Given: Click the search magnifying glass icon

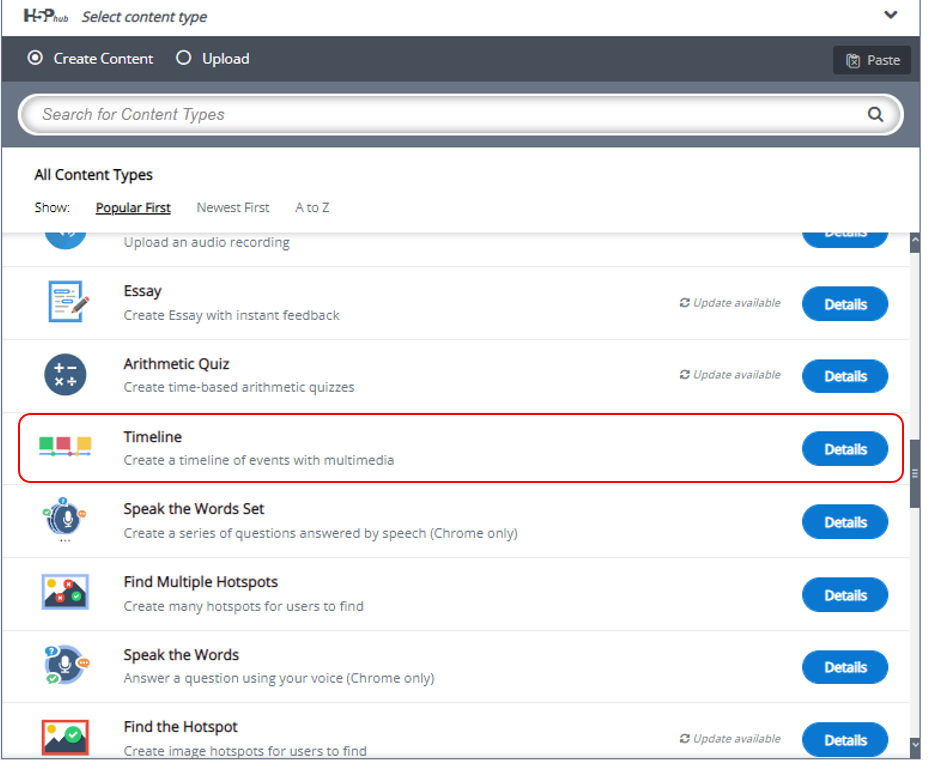Looking at the screenshot, I should point(875,115).
